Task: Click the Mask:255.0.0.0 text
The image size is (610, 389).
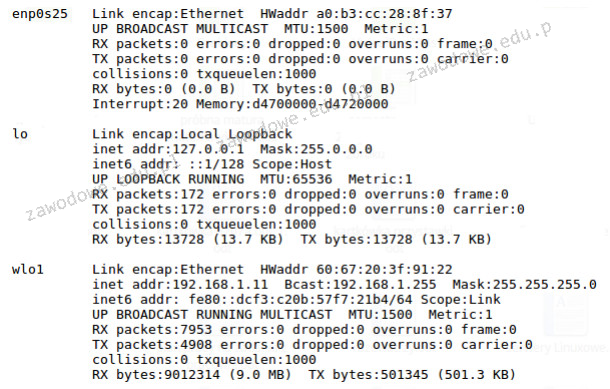Action: [316, 149]
